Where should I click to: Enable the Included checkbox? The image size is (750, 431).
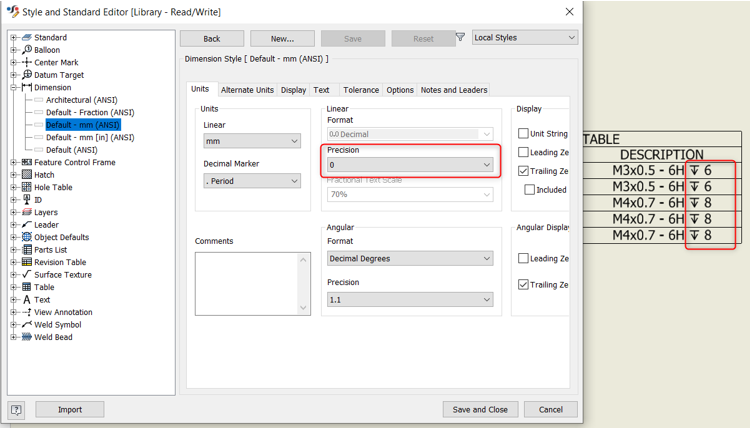pos(529,190)
